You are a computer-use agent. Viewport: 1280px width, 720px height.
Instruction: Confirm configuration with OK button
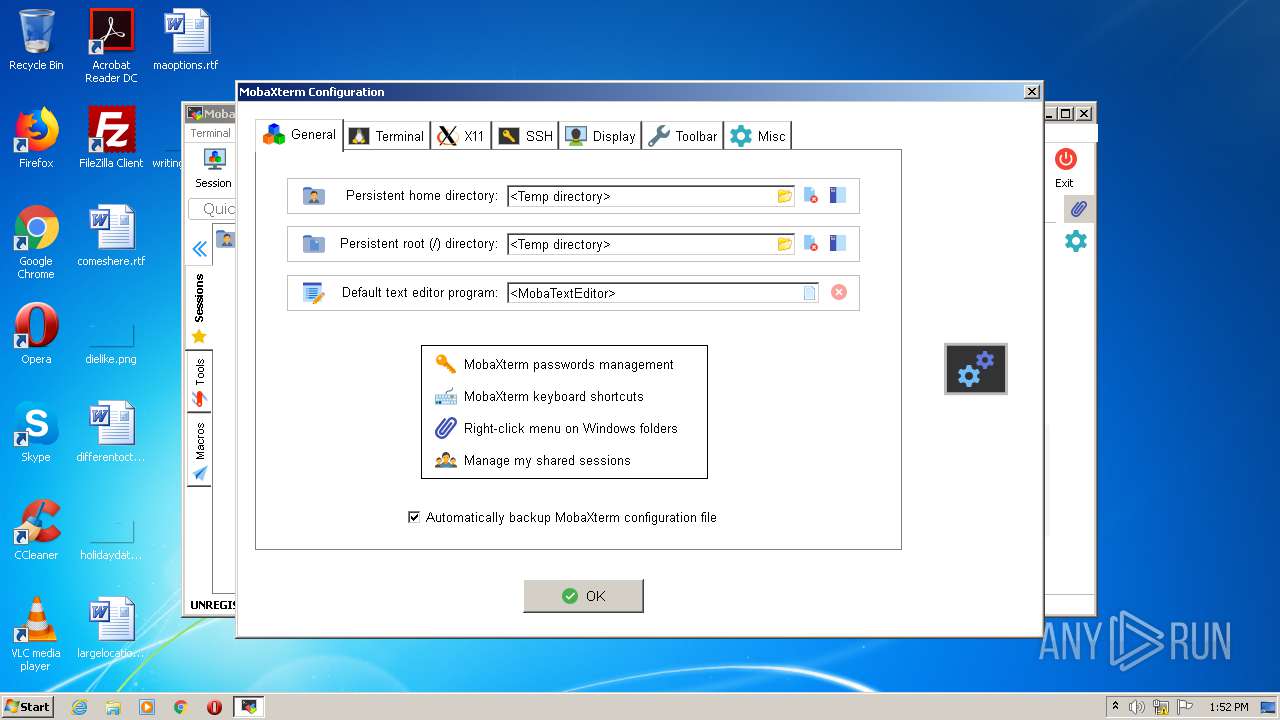point(583,596)
